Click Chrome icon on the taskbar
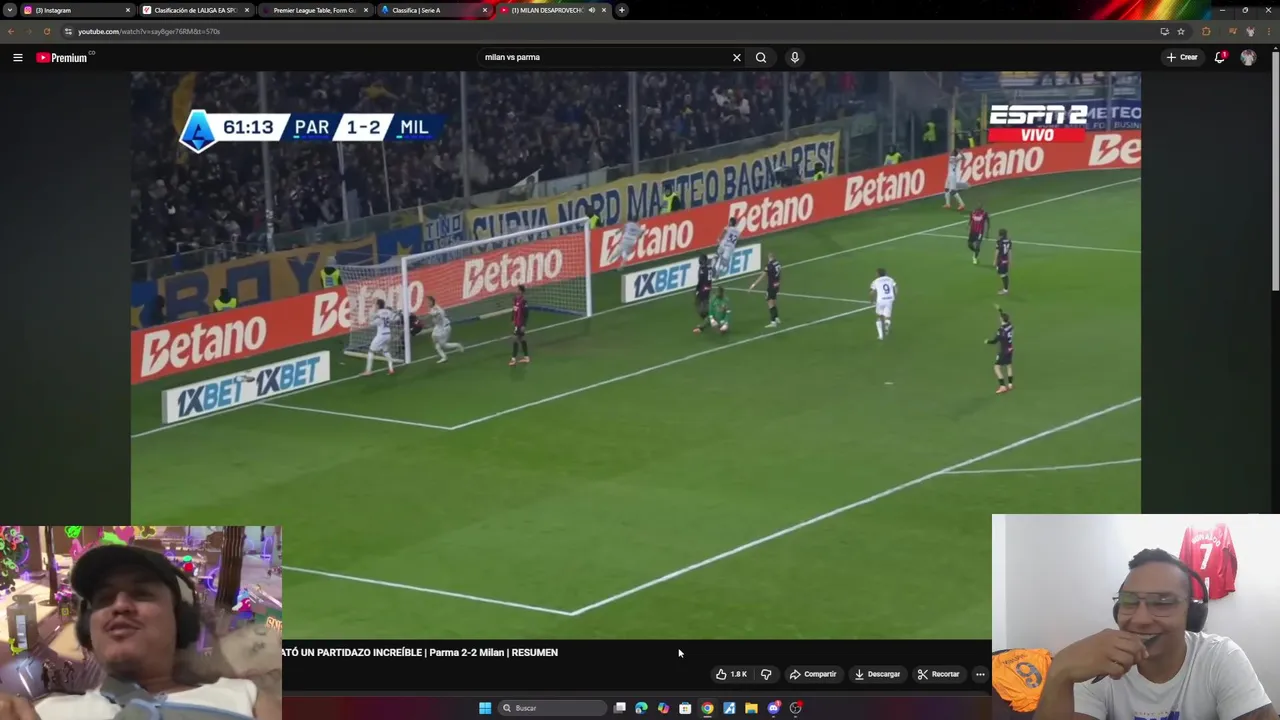 707,708
